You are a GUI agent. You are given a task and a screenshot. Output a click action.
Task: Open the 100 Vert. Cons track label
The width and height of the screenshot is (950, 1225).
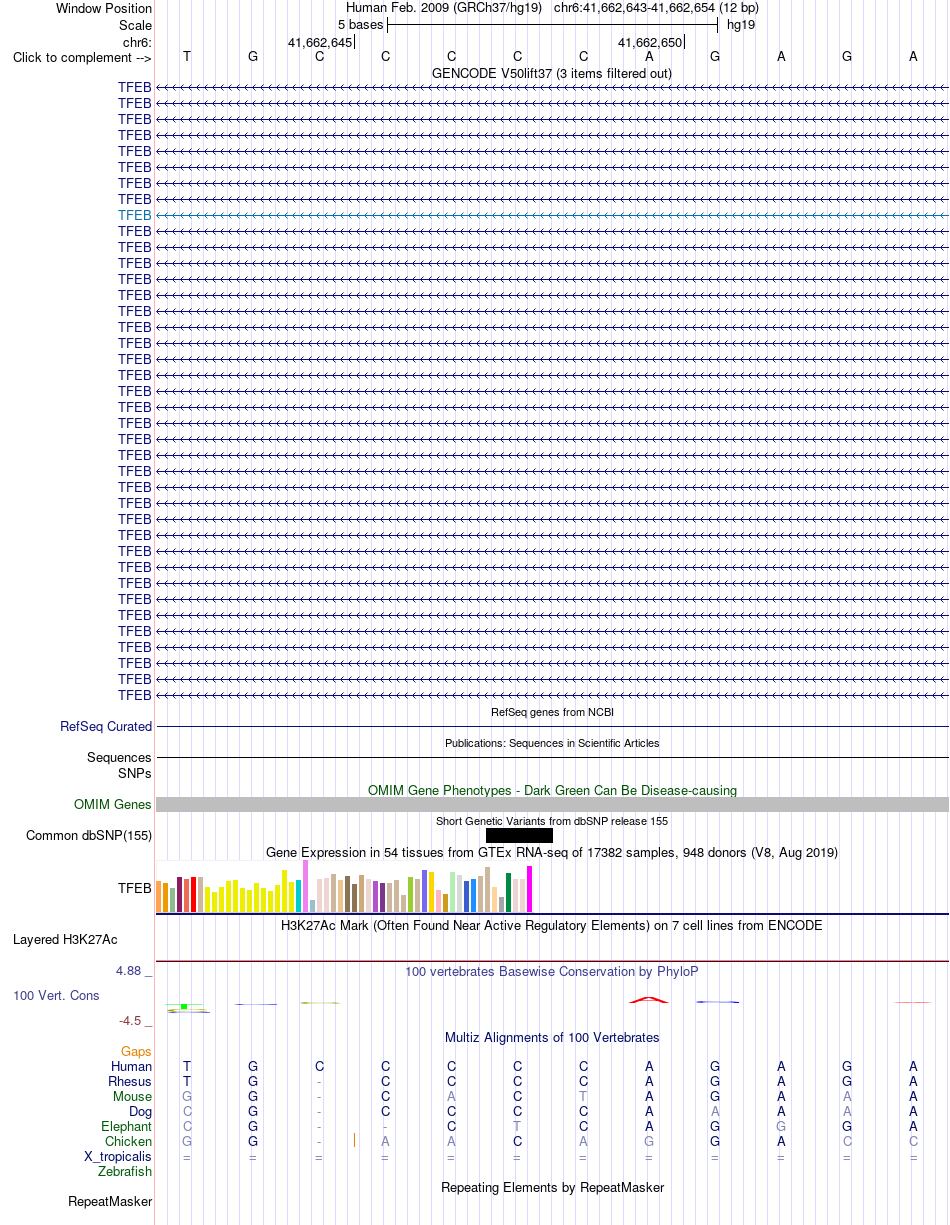coord(56,996)
